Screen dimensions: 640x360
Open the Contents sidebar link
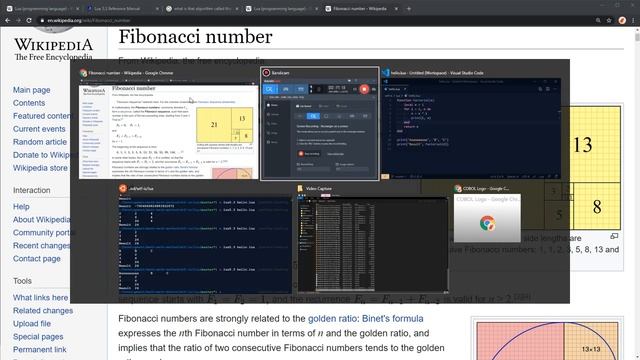click(x=29, y=103)
